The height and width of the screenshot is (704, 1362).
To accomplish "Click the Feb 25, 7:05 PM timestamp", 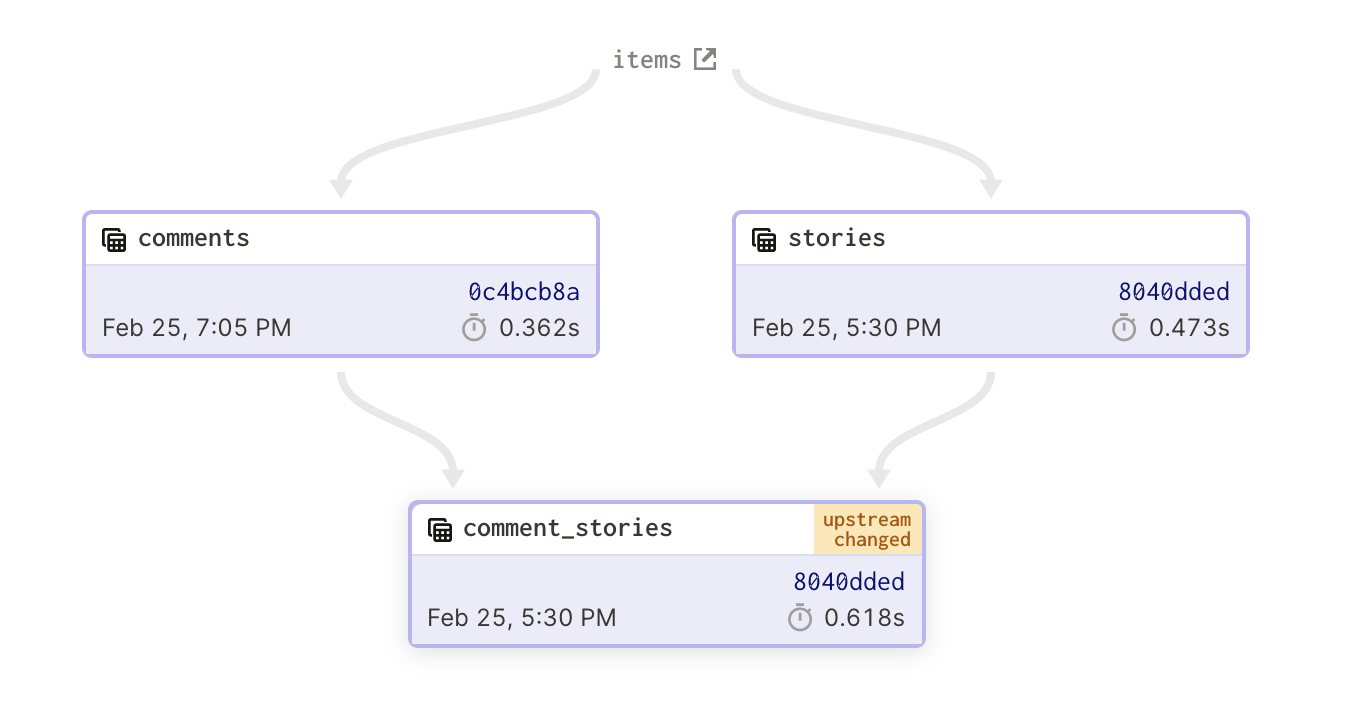I will tap(197, 328).
